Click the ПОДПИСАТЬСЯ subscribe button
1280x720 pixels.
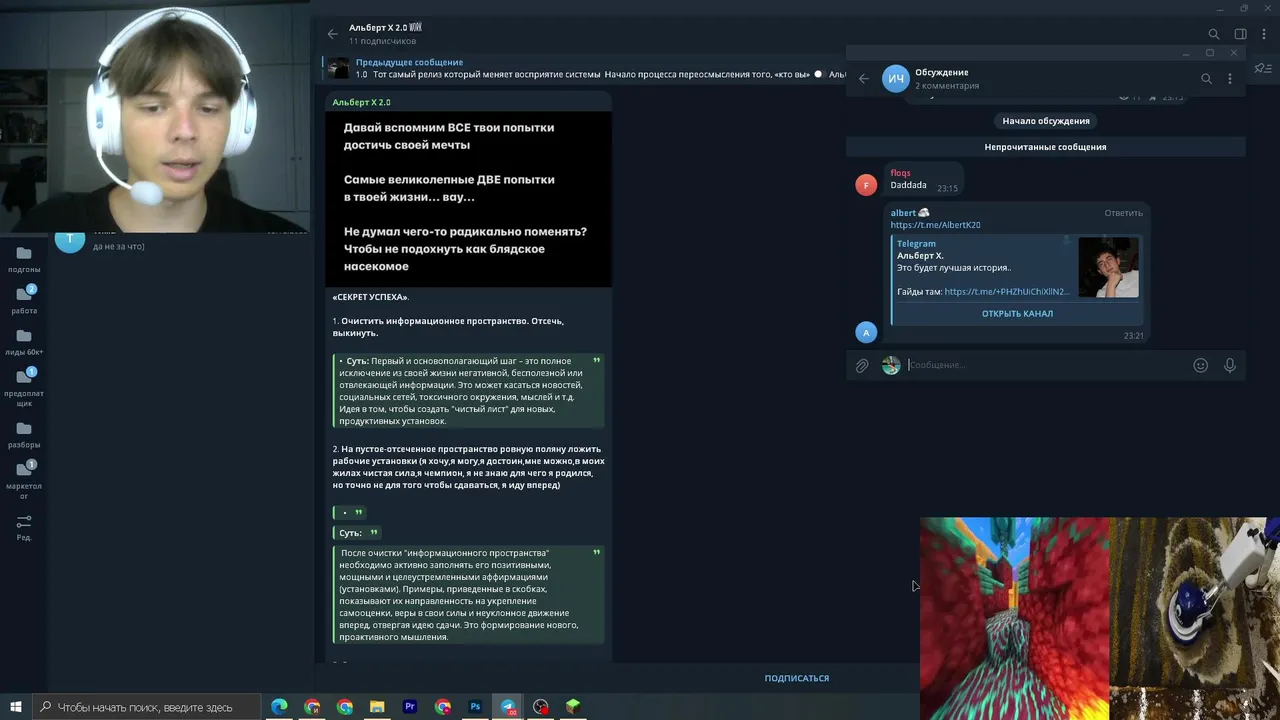coord(797,678)
